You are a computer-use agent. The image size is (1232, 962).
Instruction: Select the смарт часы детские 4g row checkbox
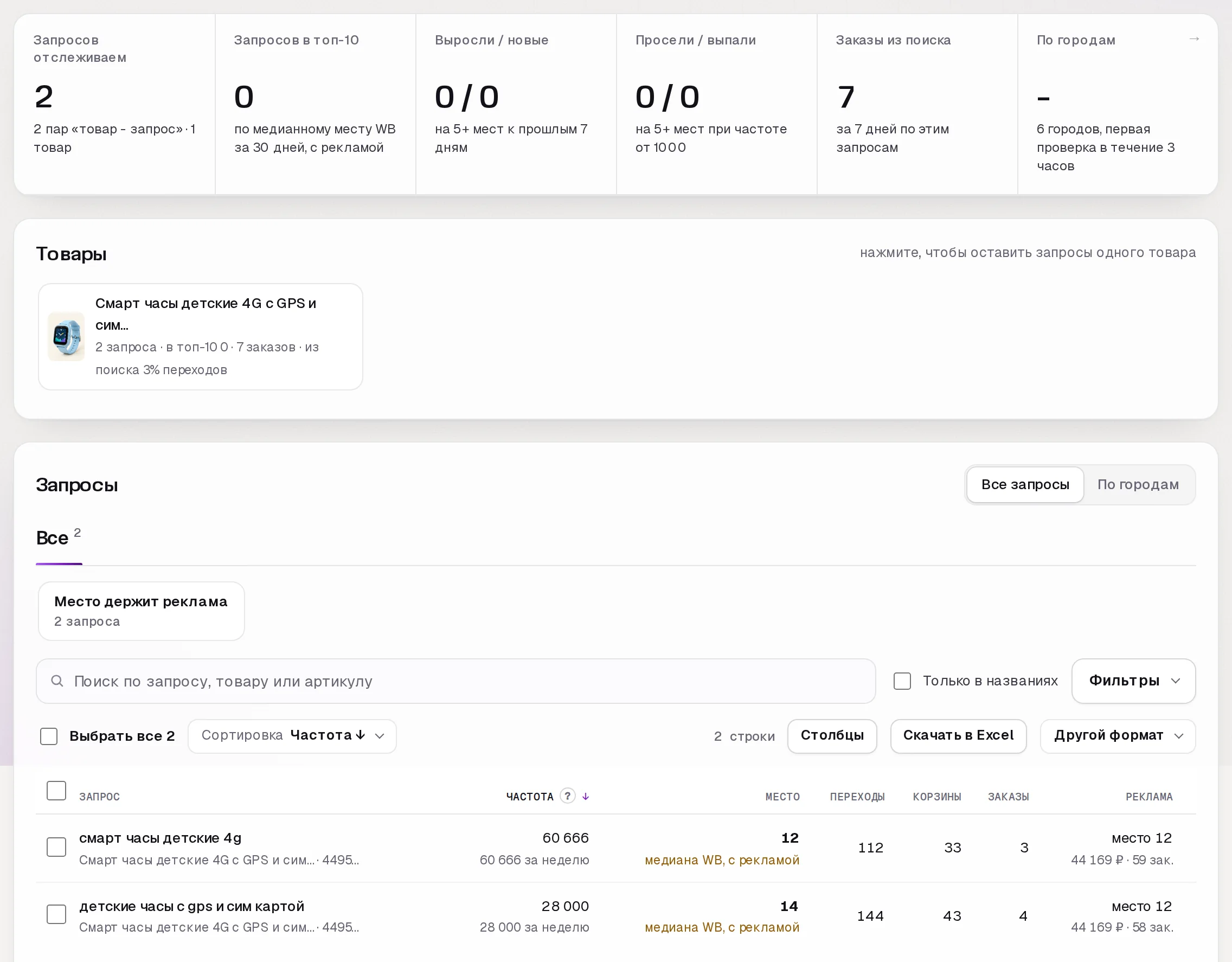pos(56,847)
